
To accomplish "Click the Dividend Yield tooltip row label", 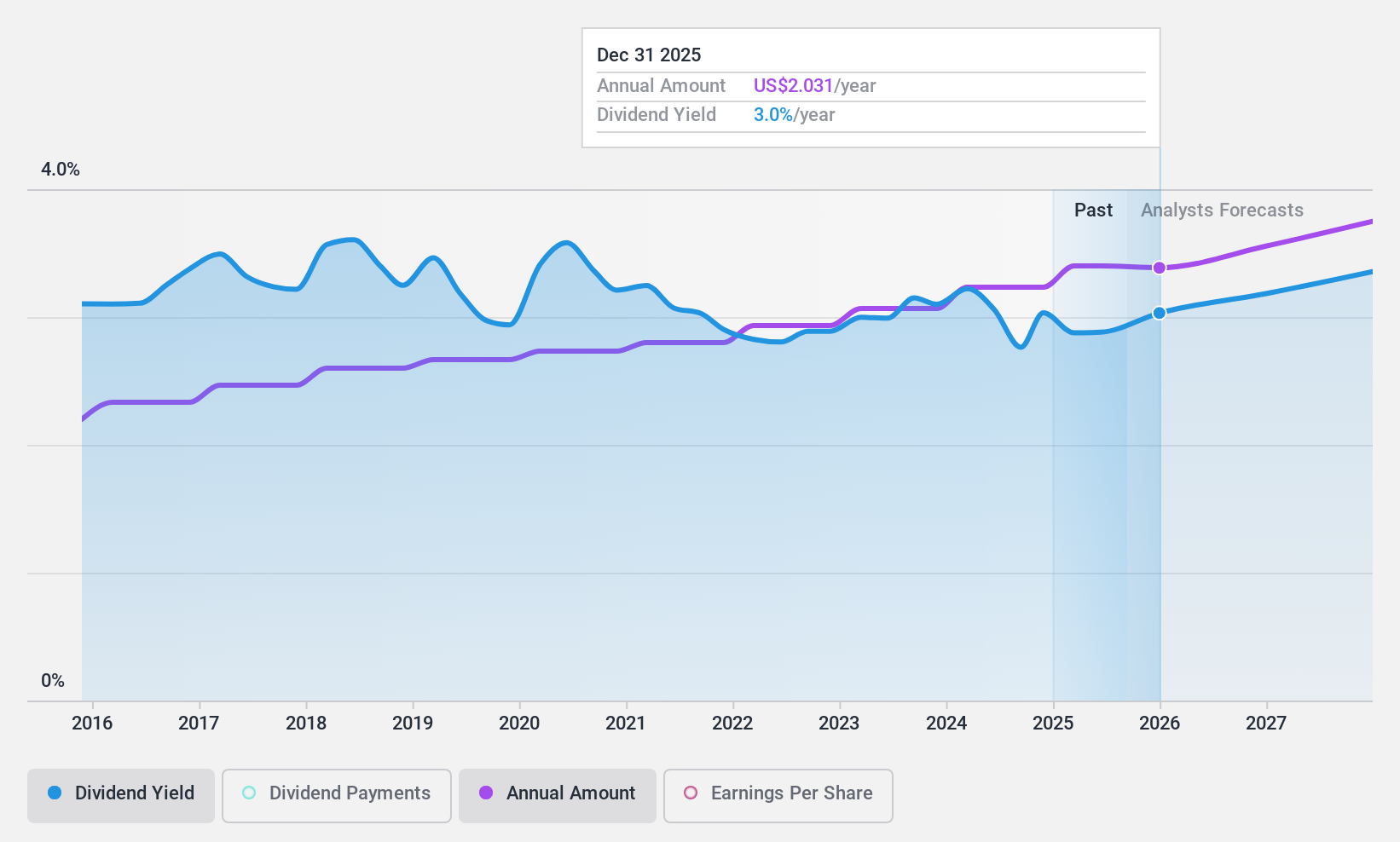I will coord(657,115).
